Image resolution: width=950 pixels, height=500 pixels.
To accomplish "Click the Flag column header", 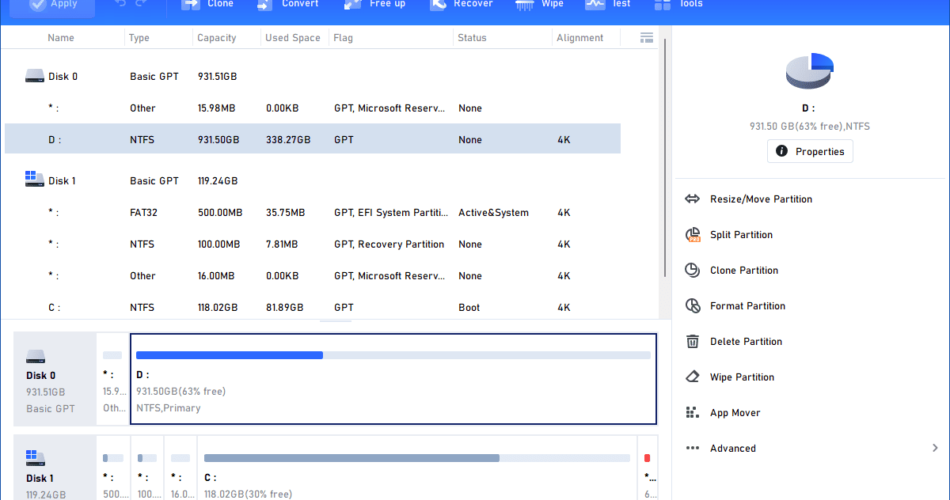I will 343,38.
